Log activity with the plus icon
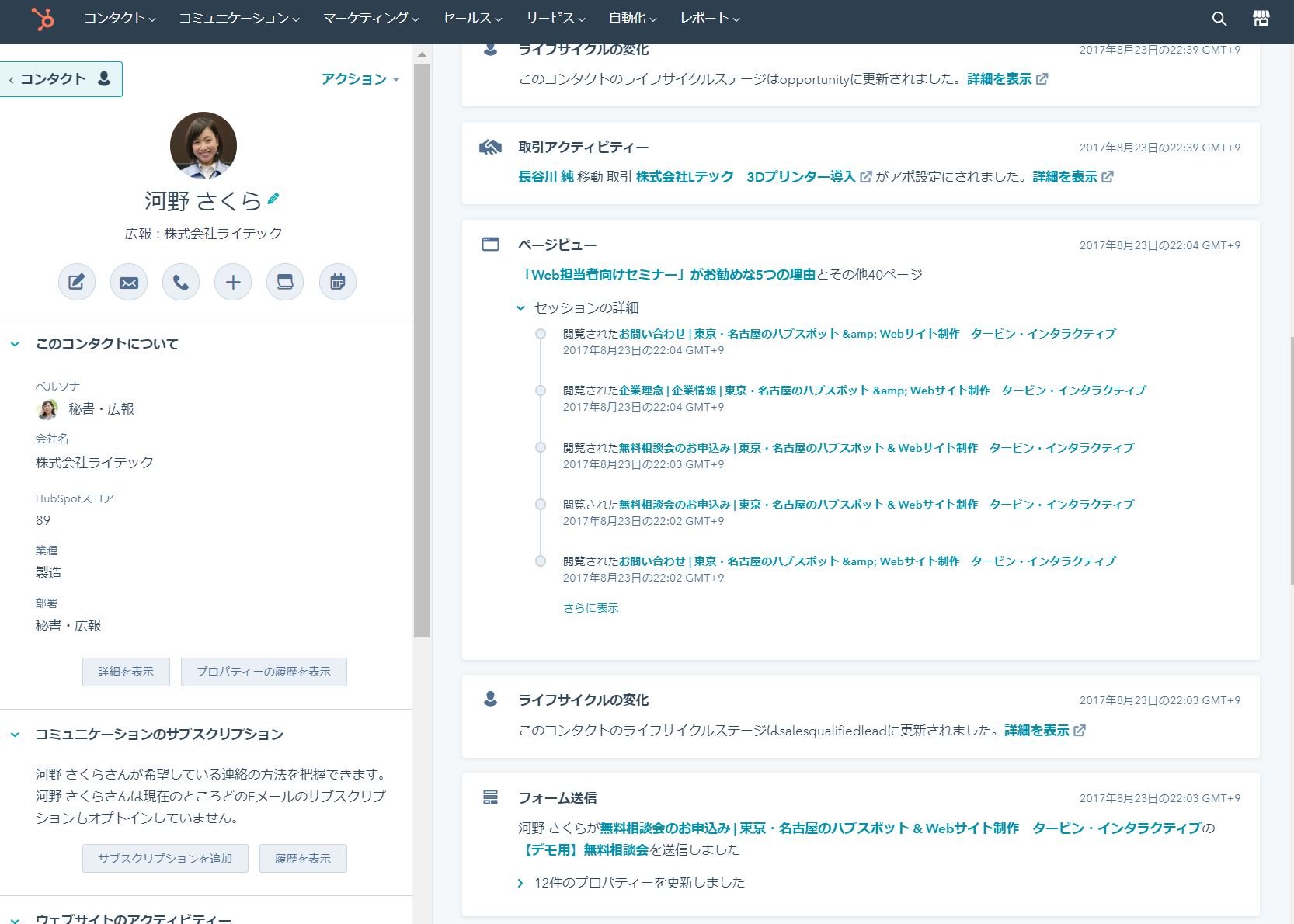1294x924 pixels. [x=233, y=282]
